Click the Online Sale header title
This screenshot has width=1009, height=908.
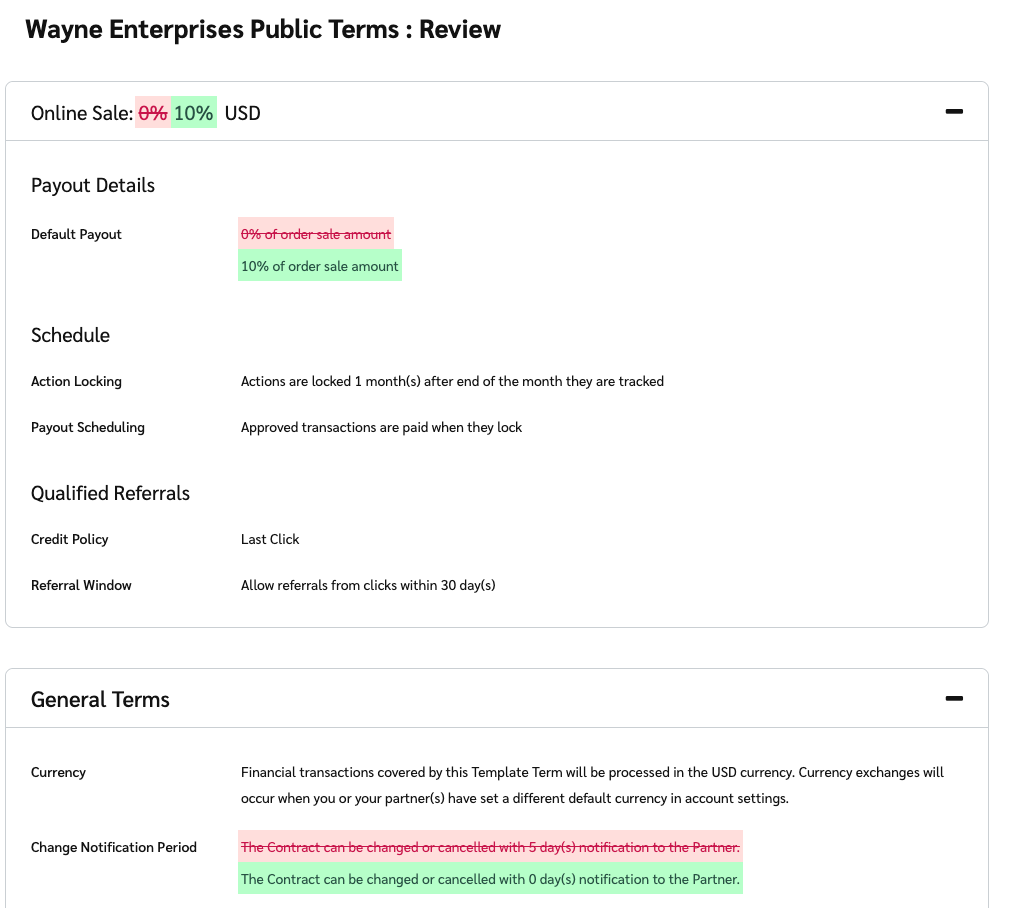coord(81,113)
